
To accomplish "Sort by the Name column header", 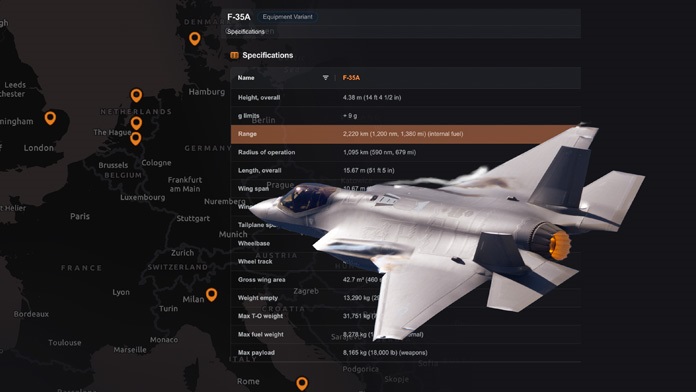I will tap(246, 78).
